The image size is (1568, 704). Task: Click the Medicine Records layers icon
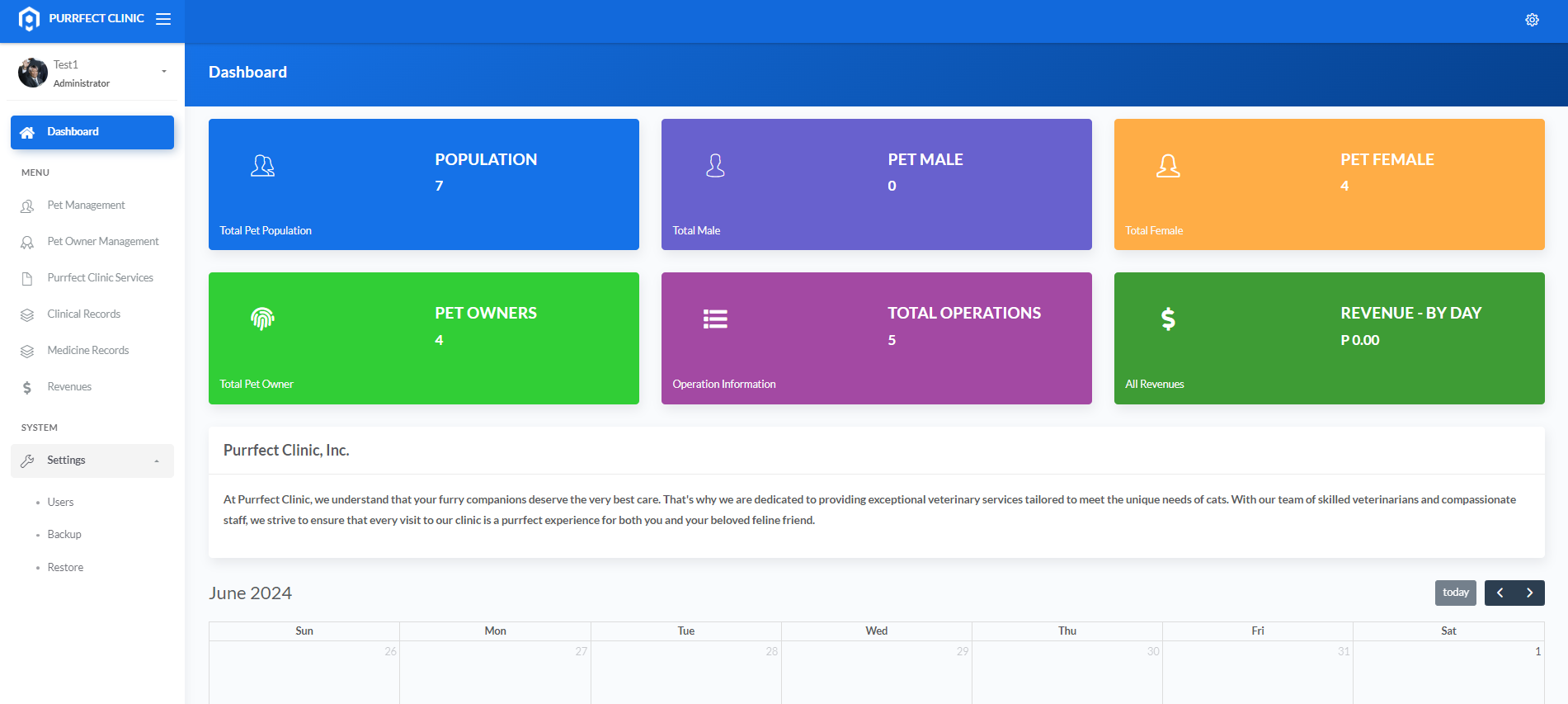pos(27,351)
